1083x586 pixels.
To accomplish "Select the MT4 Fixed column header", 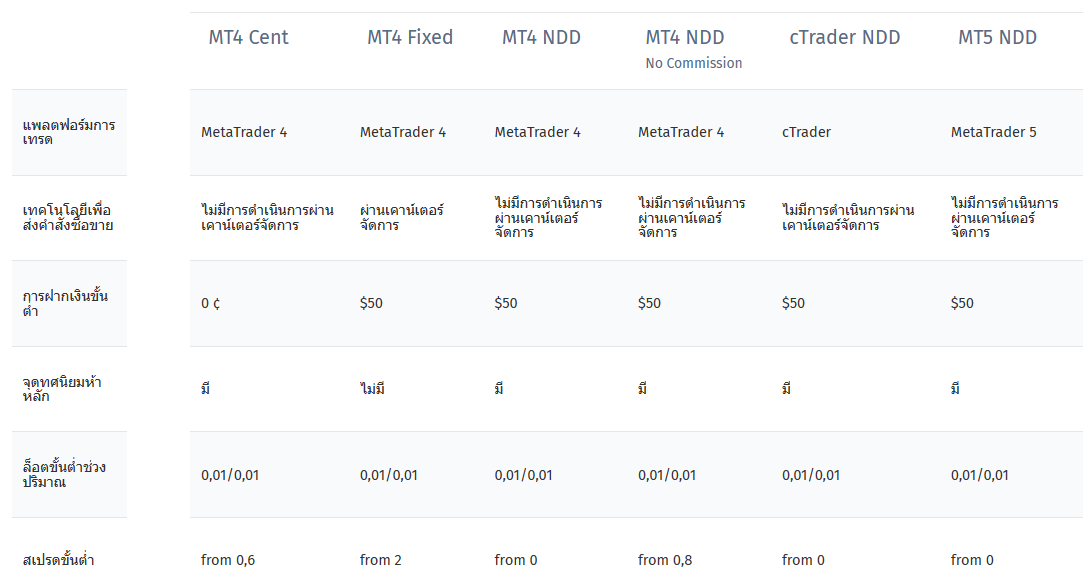I will click(409, 38).
